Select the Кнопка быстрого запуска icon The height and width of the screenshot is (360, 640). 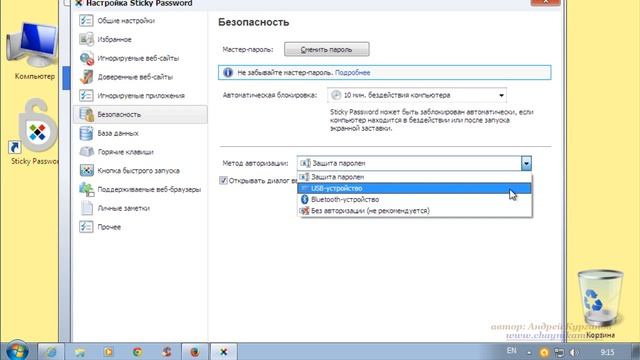[86, 171]
